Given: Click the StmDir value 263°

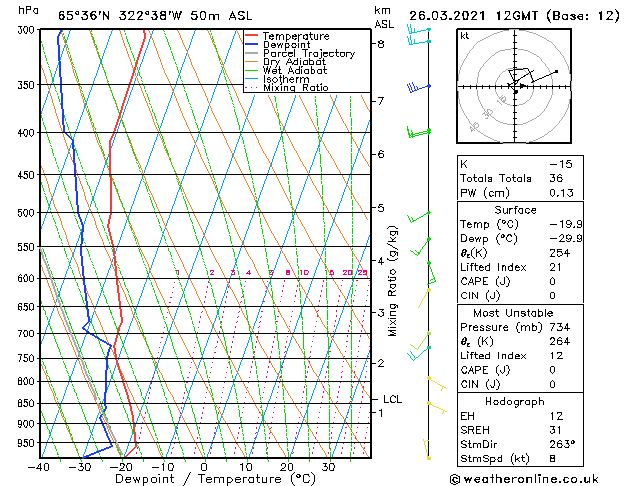Looking at the screenshot, I should pos(562,444).
